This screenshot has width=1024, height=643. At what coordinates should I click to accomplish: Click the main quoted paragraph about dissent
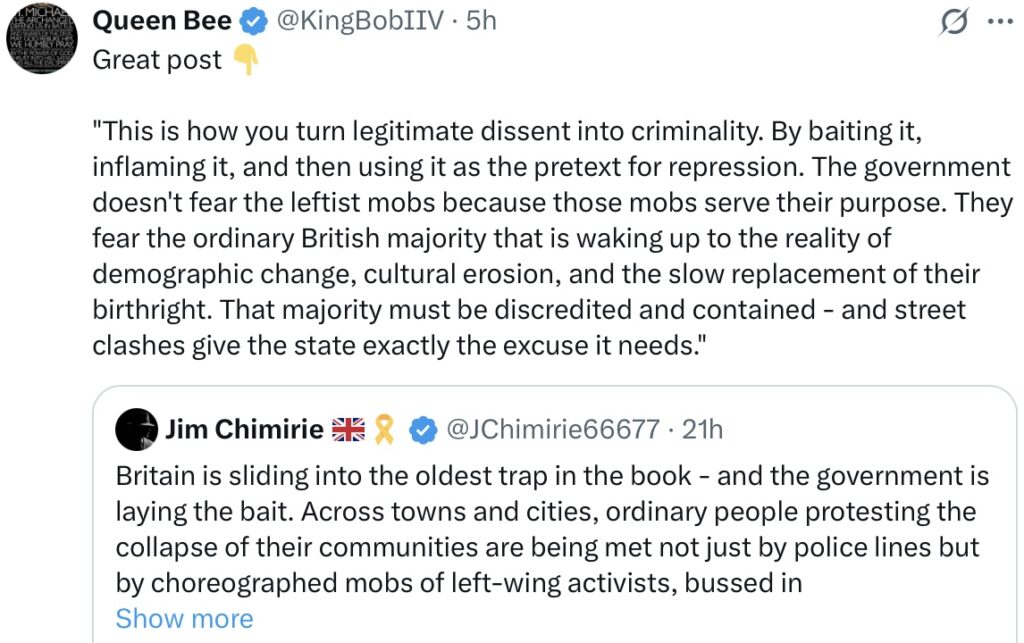[552, 238]
